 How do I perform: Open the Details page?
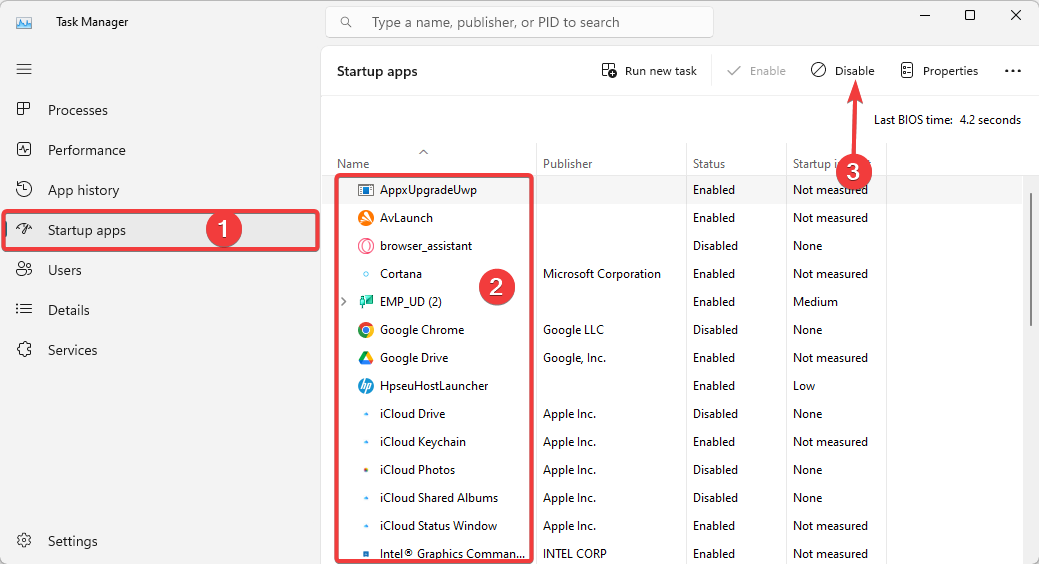[x=160, y=310]
